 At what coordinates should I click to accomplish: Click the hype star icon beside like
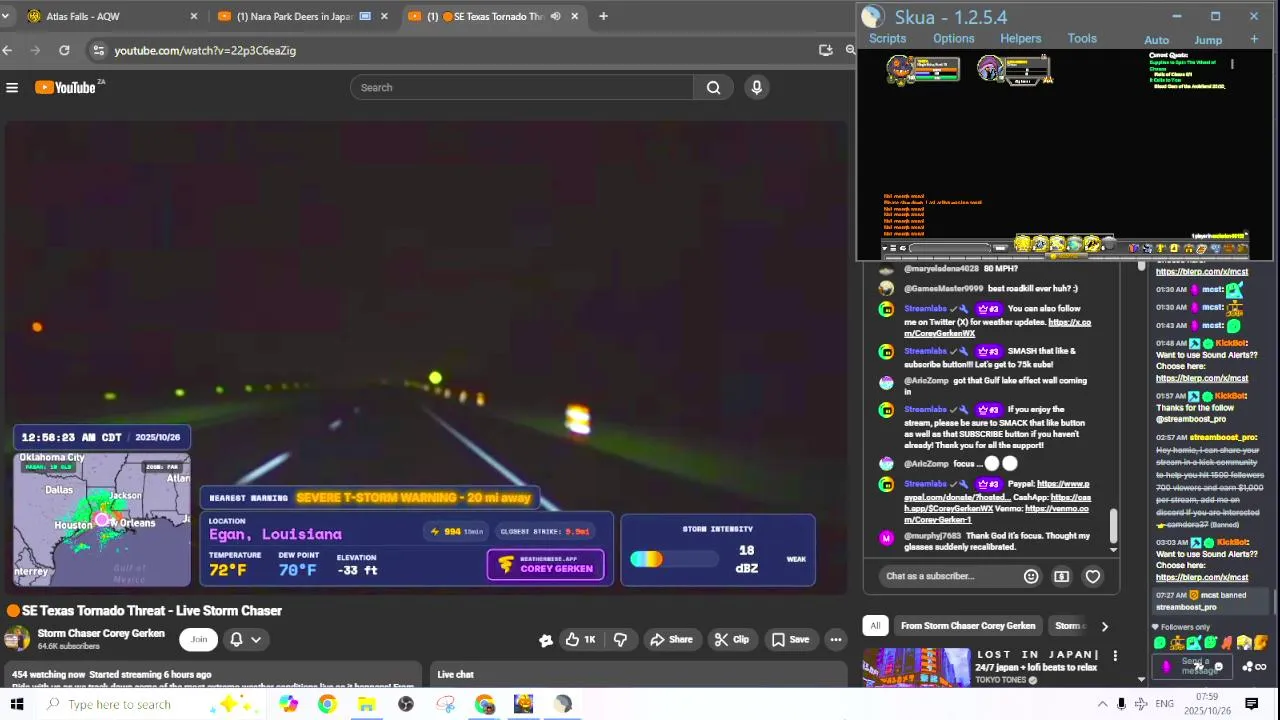(x=546, y=640)
